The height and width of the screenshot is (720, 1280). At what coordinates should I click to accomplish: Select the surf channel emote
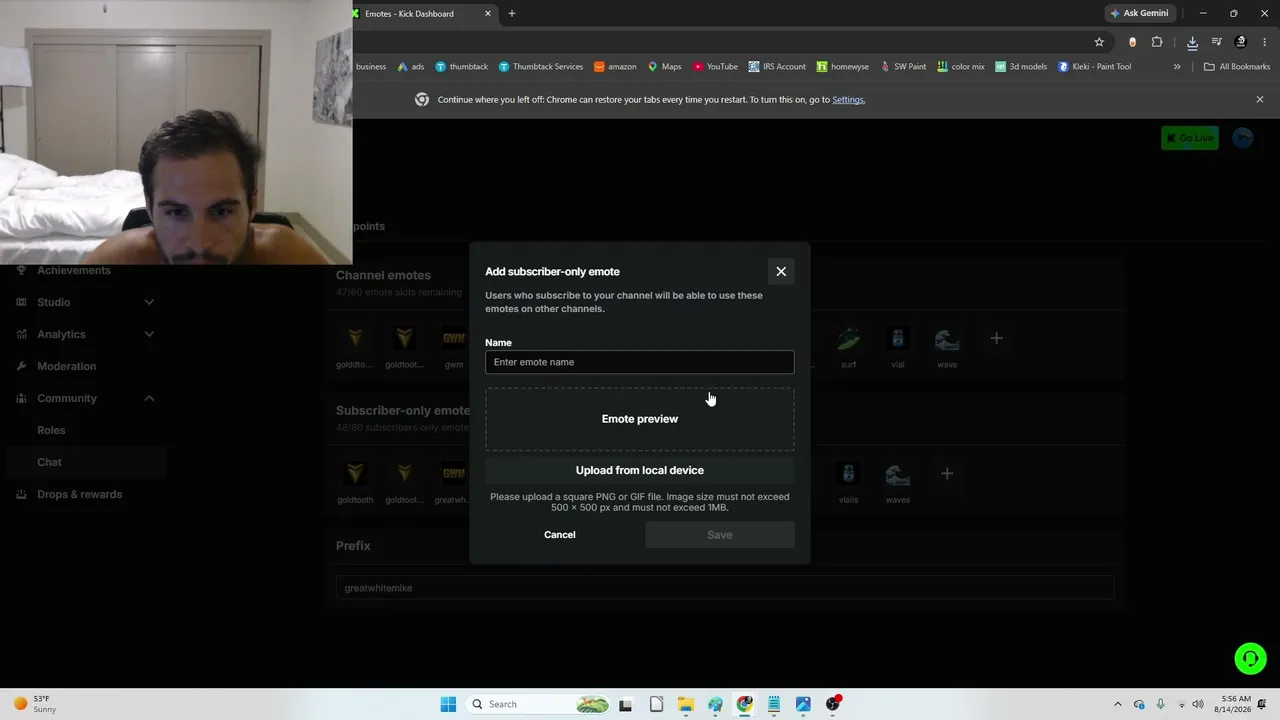point(848,346)
